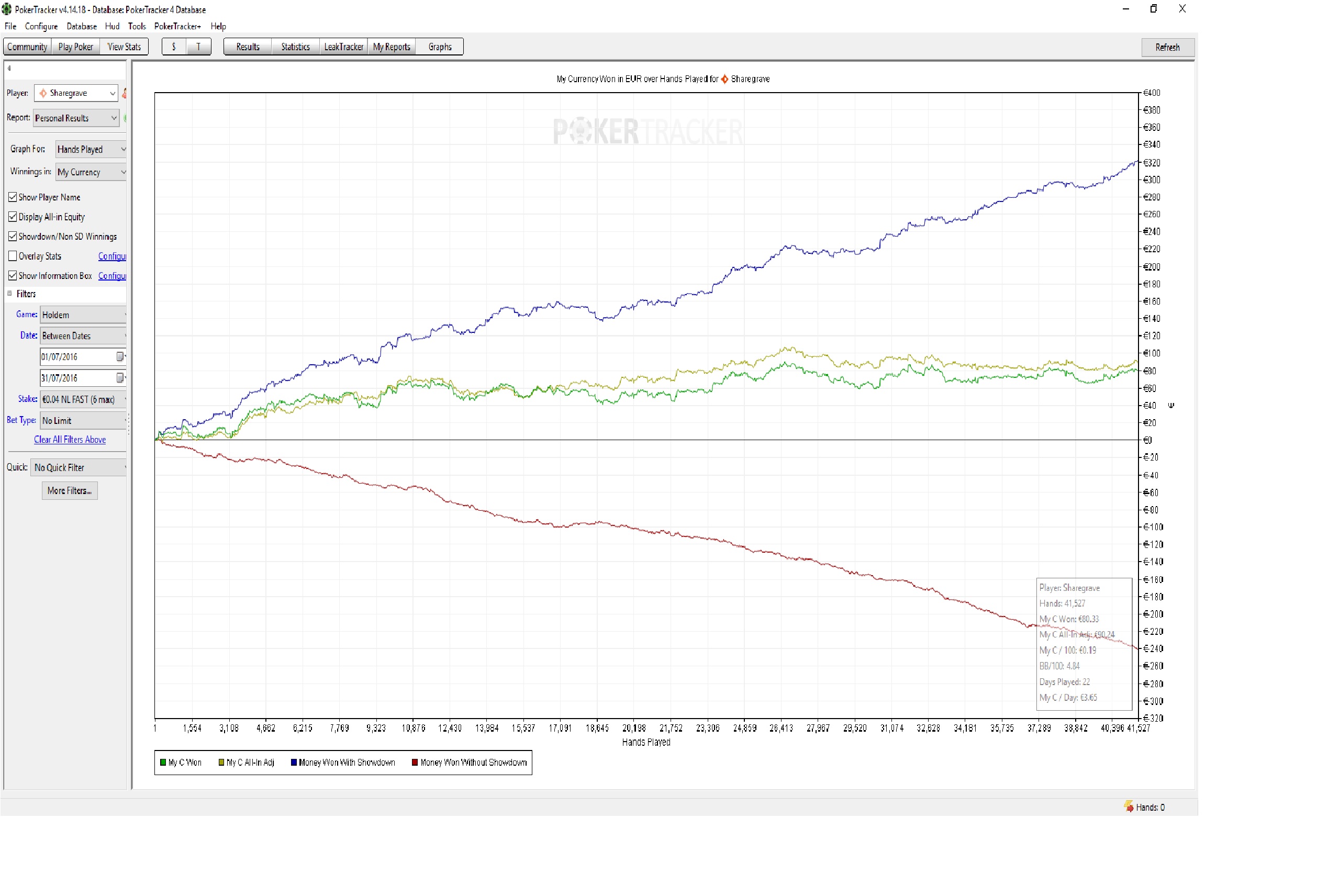Switch to the View Stats tab
This screenshot has width=1317, height=896.
click(124, 47)
